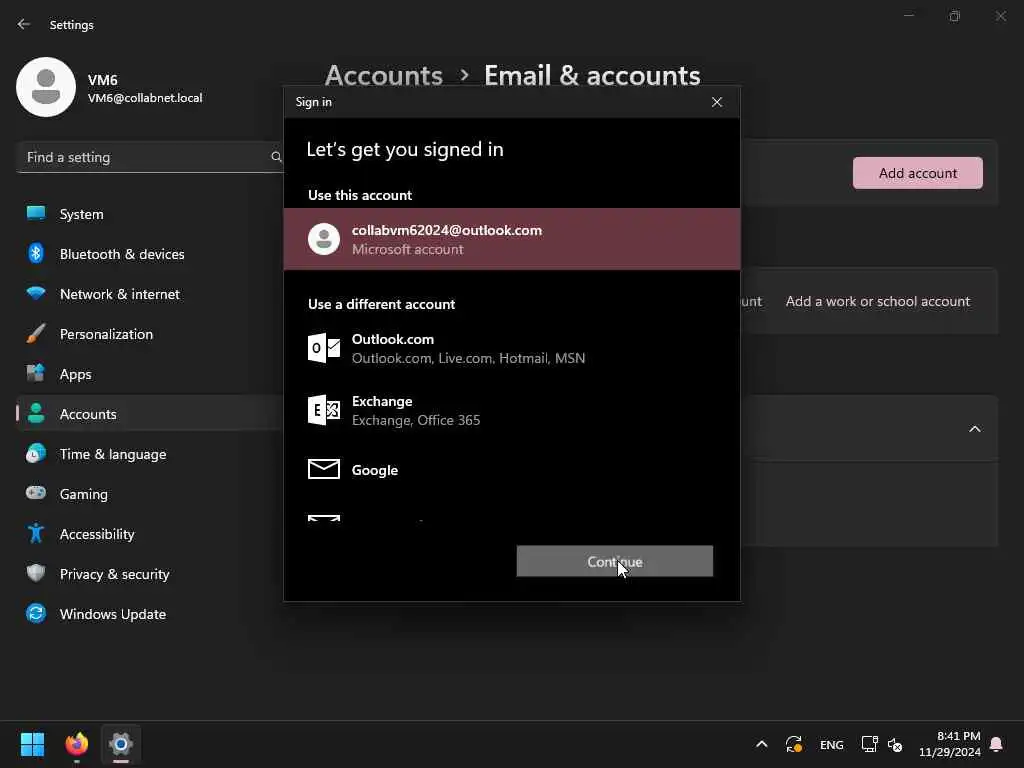Open Firefox from the taskbar

point(76,744)
